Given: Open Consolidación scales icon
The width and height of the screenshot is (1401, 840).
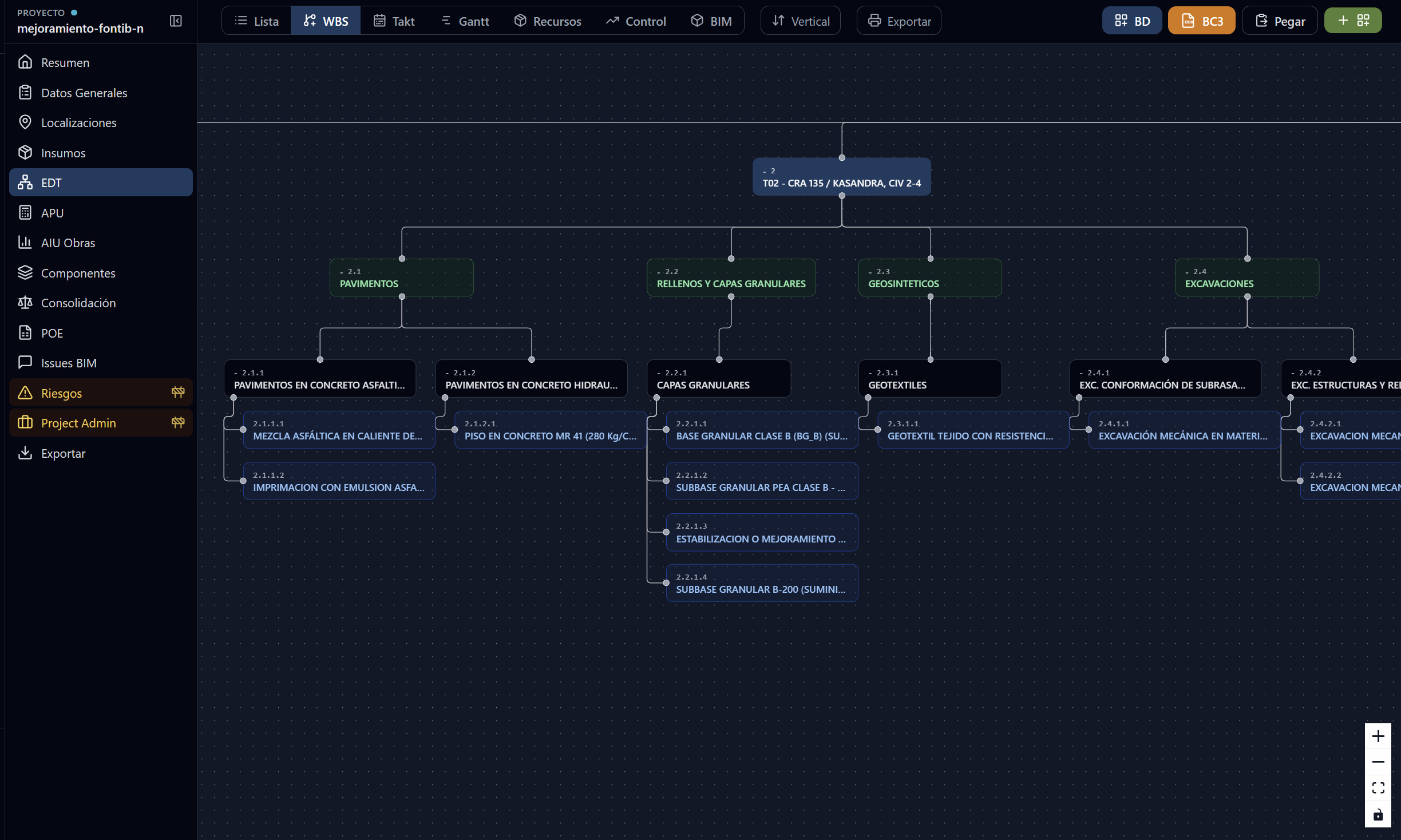Looking at the screenshot, I should (25, 302).
